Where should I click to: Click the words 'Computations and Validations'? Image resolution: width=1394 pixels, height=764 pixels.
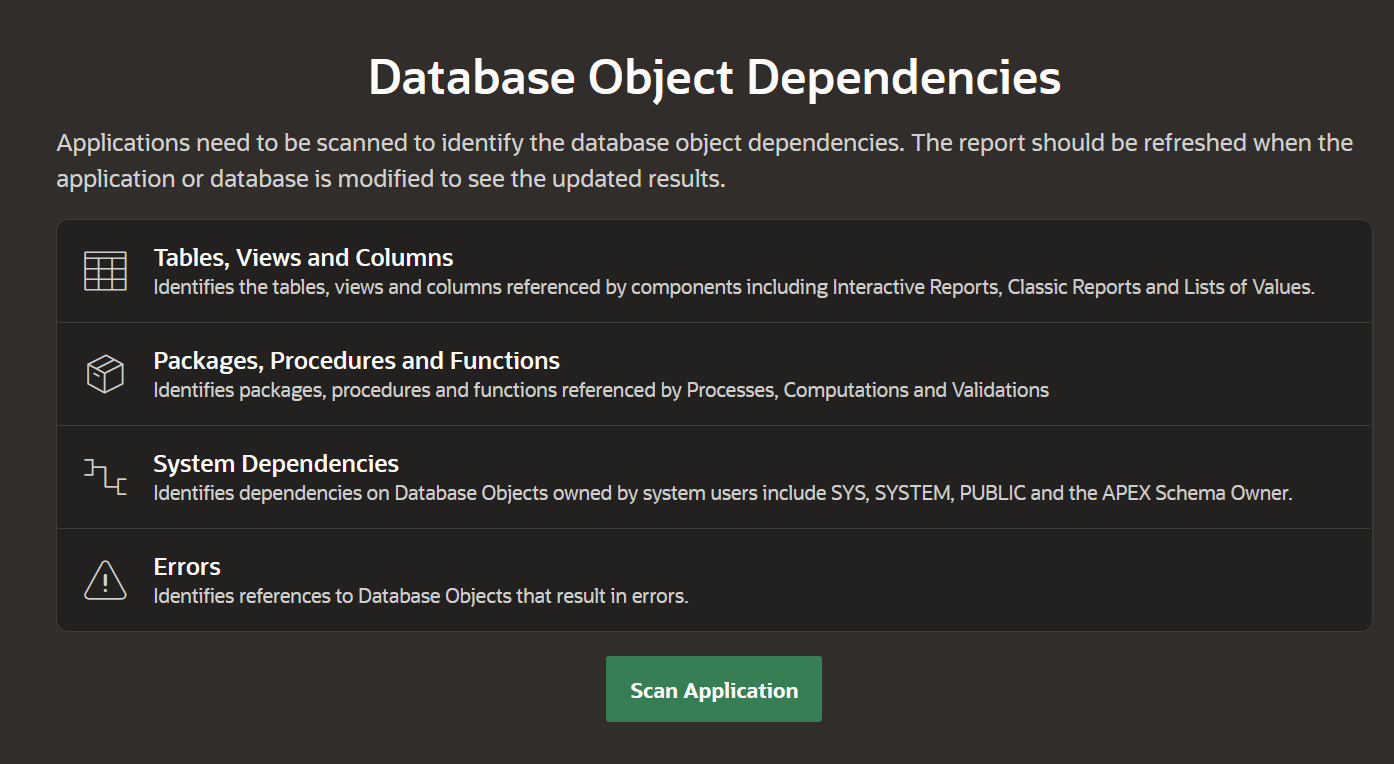click(916, 390)
